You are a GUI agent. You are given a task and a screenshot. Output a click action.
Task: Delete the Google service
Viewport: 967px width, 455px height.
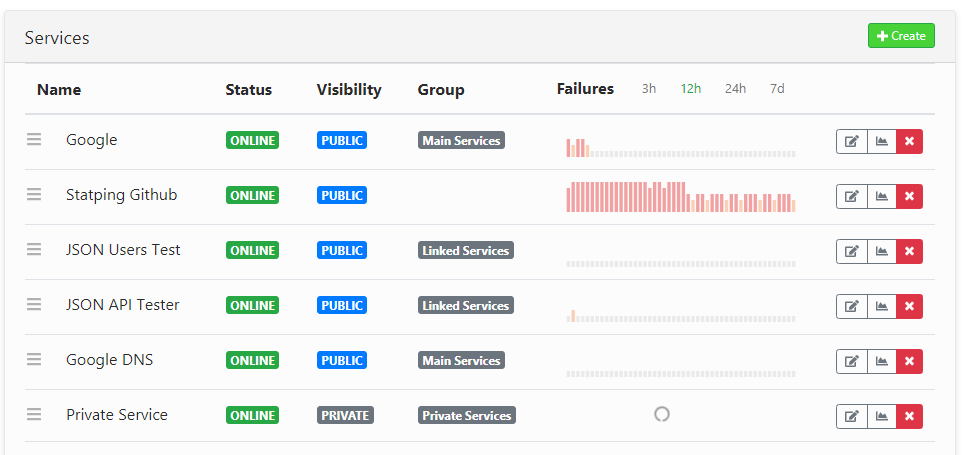point(909,141)
